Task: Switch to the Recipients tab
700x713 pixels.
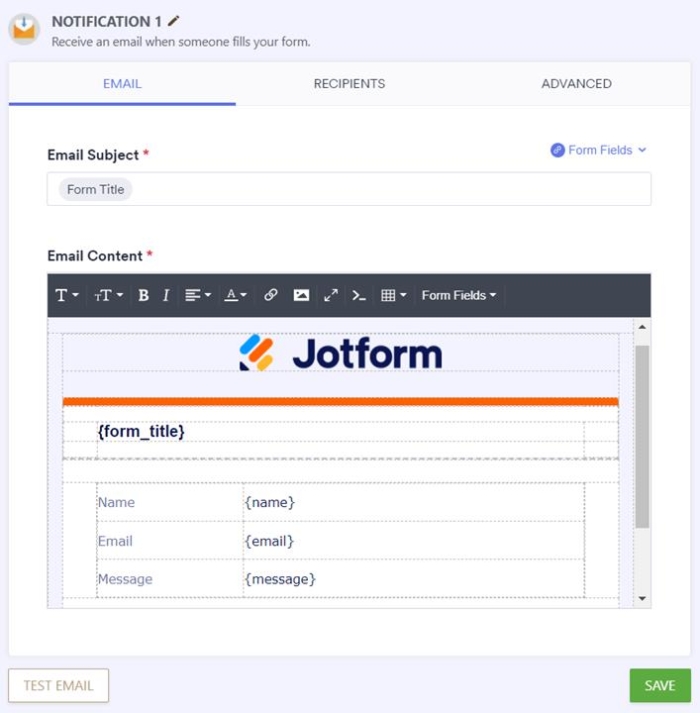Action: tap(349, 84)
